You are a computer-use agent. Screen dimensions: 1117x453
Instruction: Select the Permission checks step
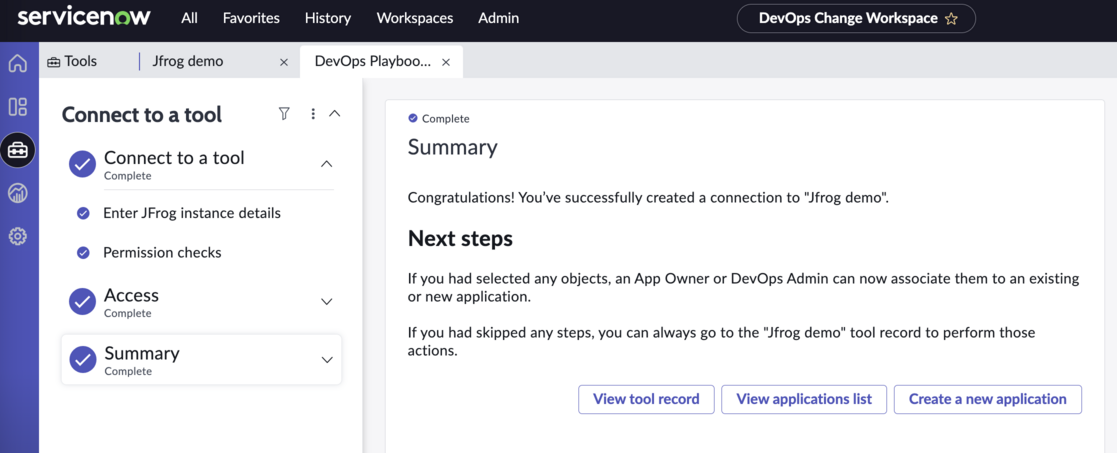click(x=162, y=252)
